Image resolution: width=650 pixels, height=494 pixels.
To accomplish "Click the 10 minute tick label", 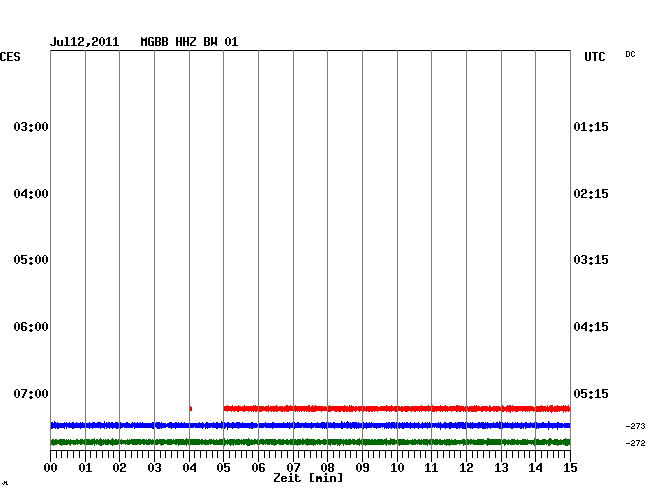I will coord(397,468).
